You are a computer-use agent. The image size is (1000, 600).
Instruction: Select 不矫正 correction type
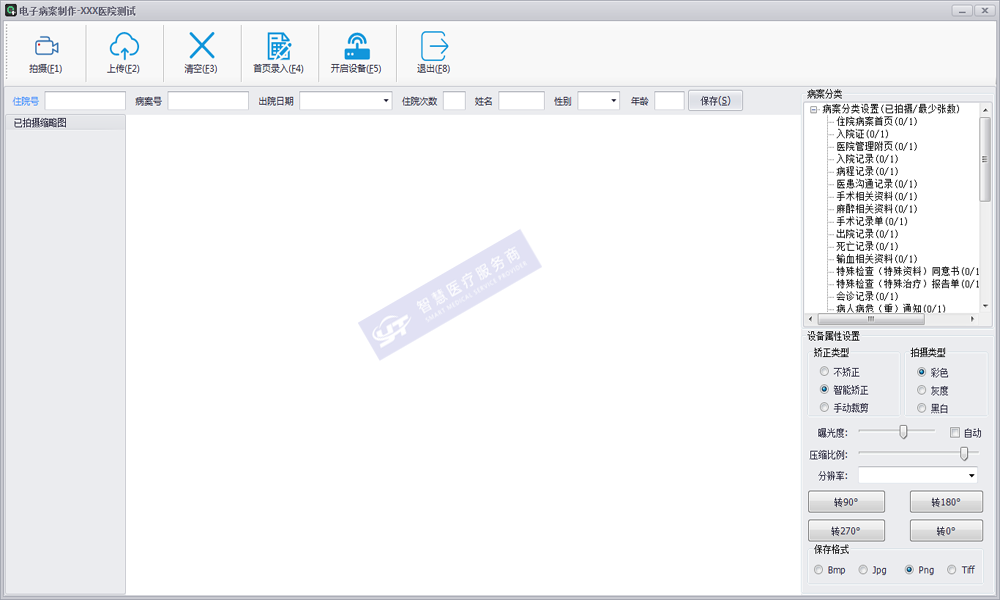[824, 372]
